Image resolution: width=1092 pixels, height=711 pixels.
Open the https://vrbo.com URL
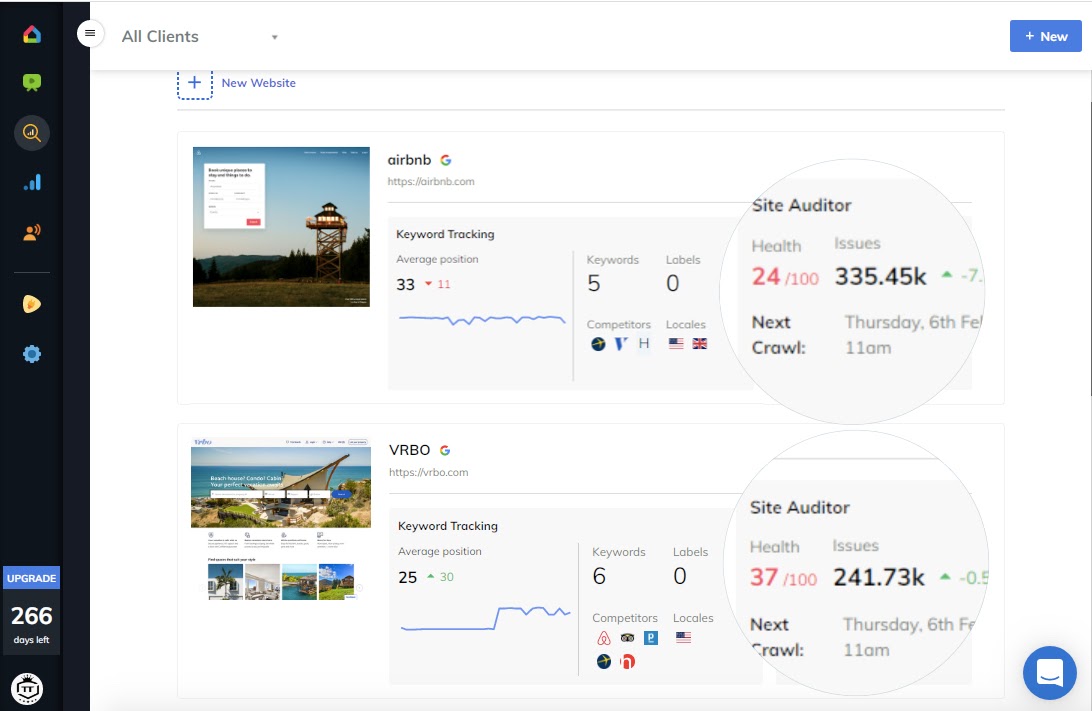pos(428,472)
